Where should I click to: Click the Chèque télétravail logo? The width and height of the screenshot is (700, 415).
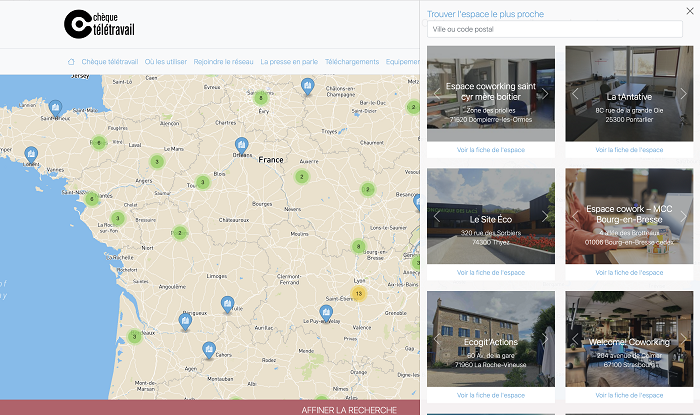pyautogui.click(x=96, y=24)
